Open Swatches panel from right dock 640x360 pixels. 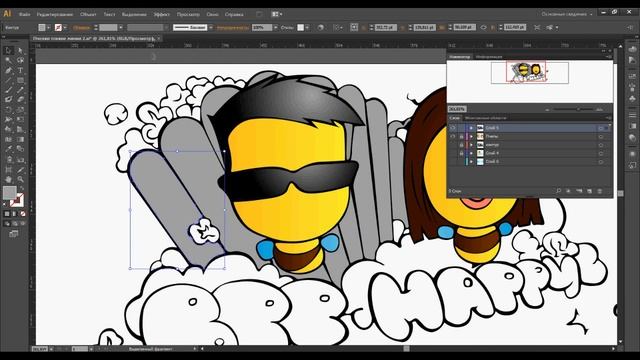coord(632,76)
